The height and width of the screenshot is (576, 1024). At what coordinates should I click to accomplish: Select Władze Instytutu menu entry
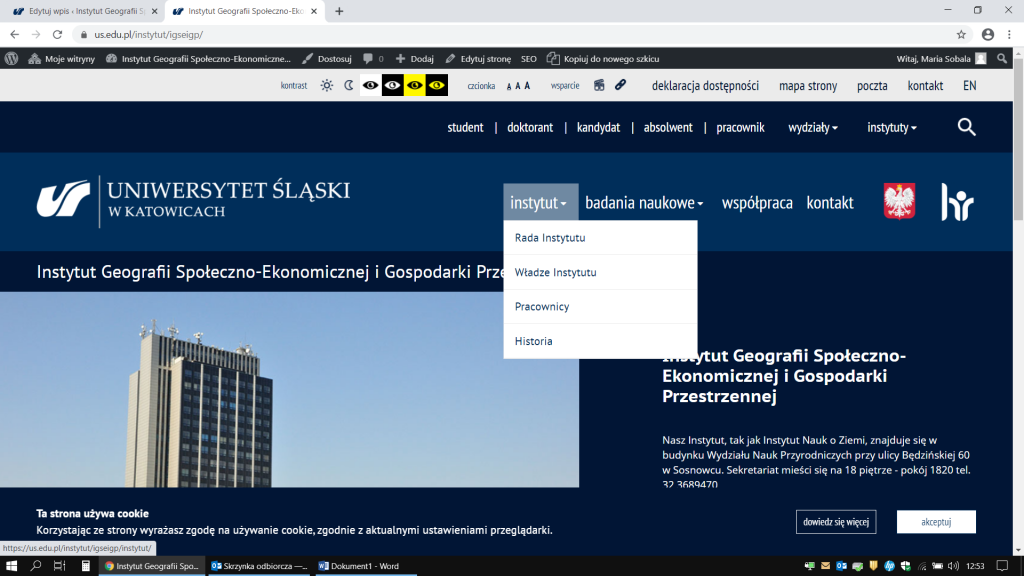point(600,272)
